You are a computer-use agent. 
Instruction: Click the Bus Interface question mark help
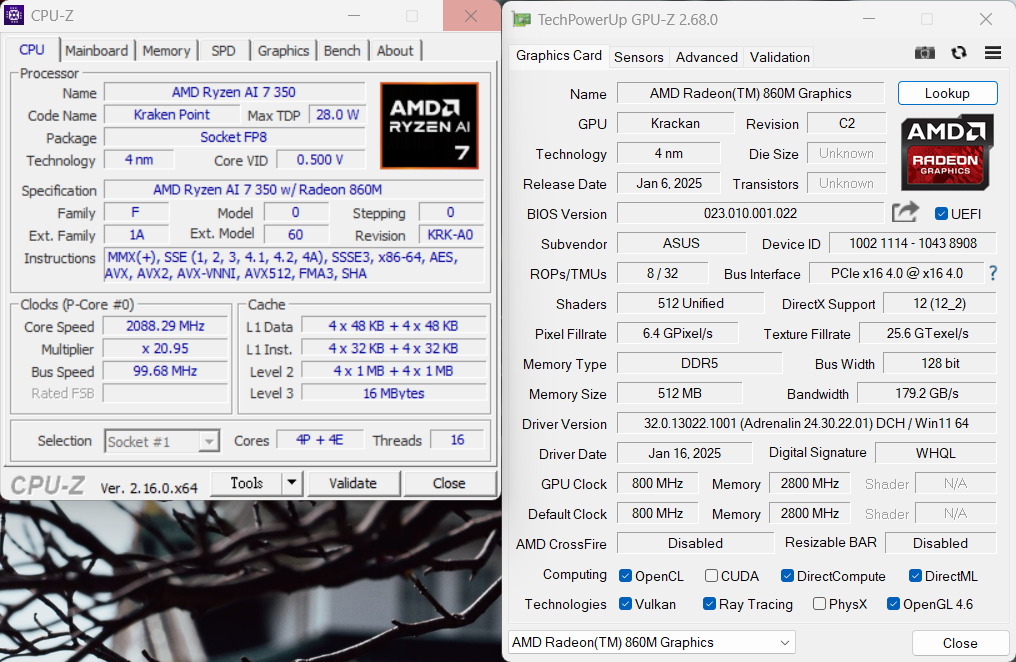(x=993, y=273)
